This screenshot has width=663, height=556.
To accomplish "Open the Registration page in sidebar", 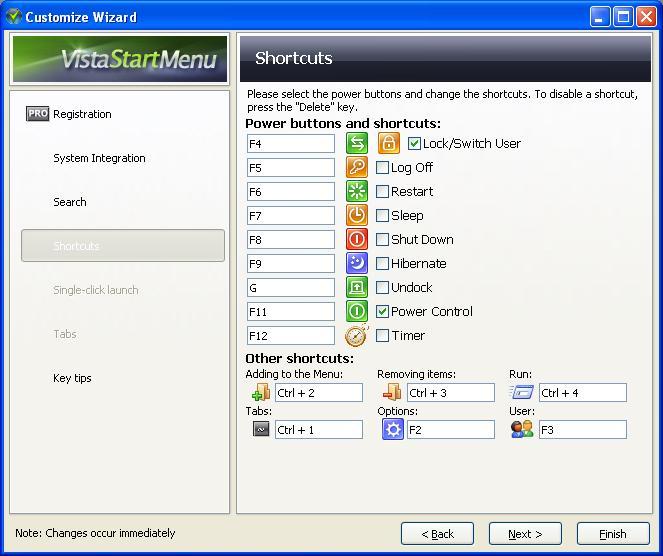I will point(82,114).
